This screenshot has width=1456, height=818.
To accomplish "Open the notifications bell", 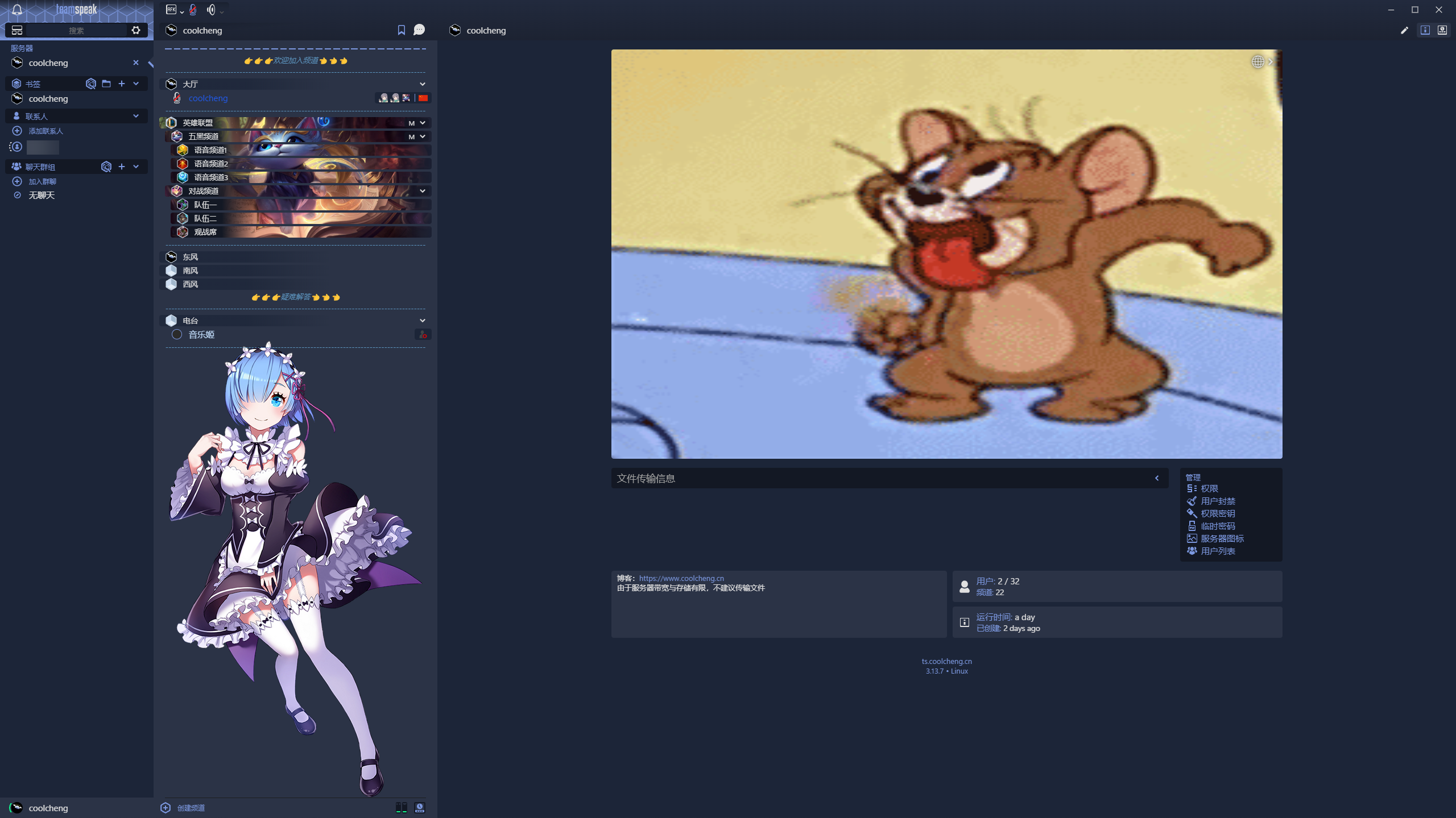I will point(17,10).
